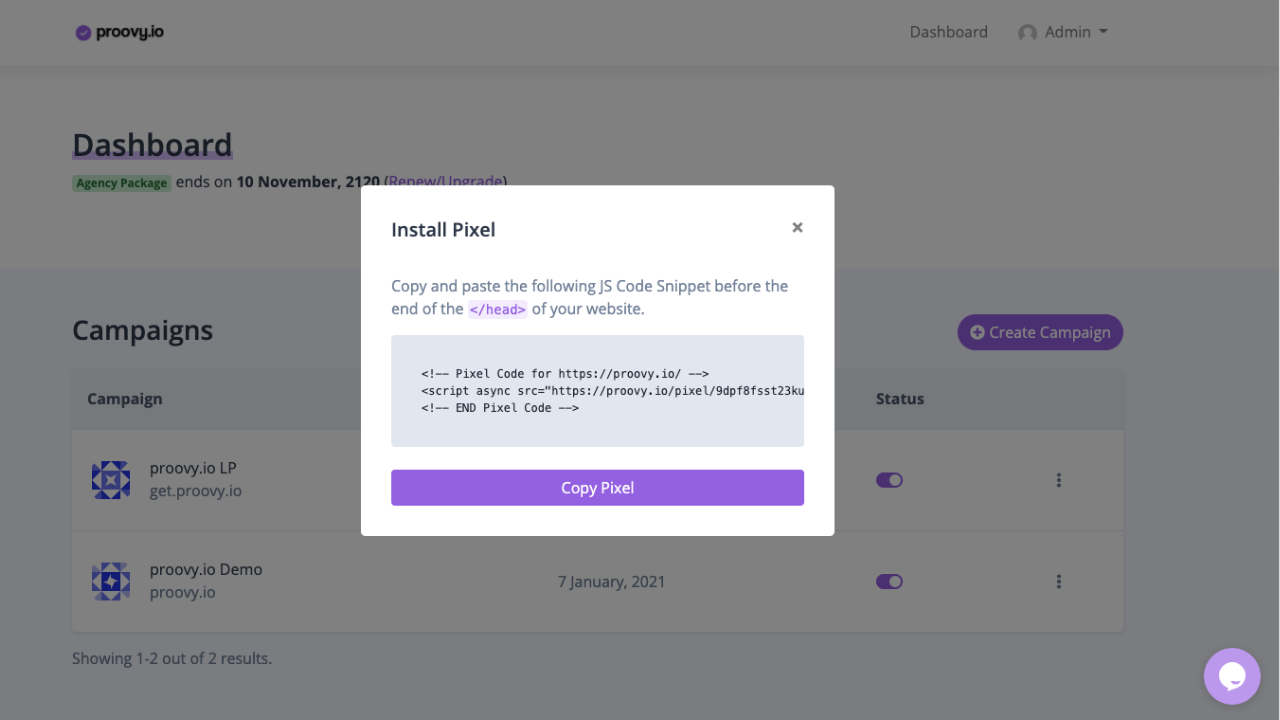Open options menu for proovy.io Demo

click(x=1058, y=581)
